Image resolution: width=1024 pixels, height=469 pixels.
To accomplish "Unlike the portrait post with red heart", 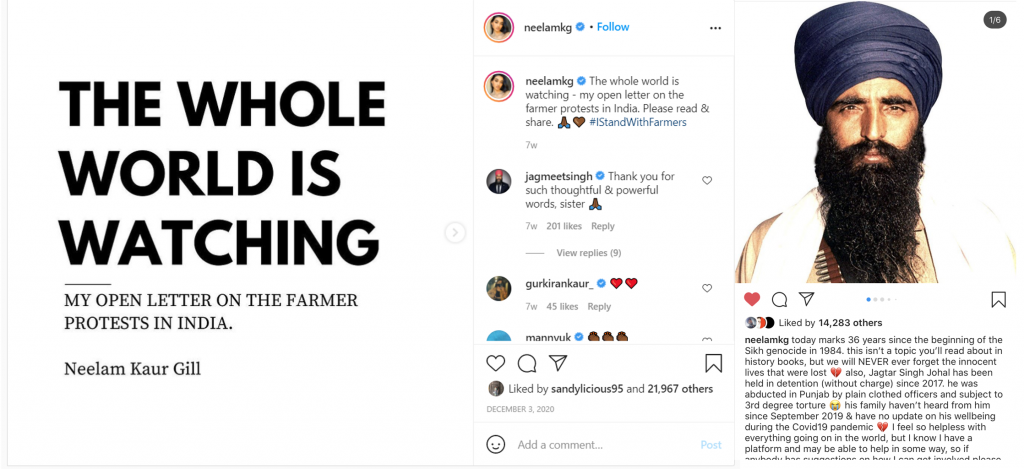I will 752,299.
